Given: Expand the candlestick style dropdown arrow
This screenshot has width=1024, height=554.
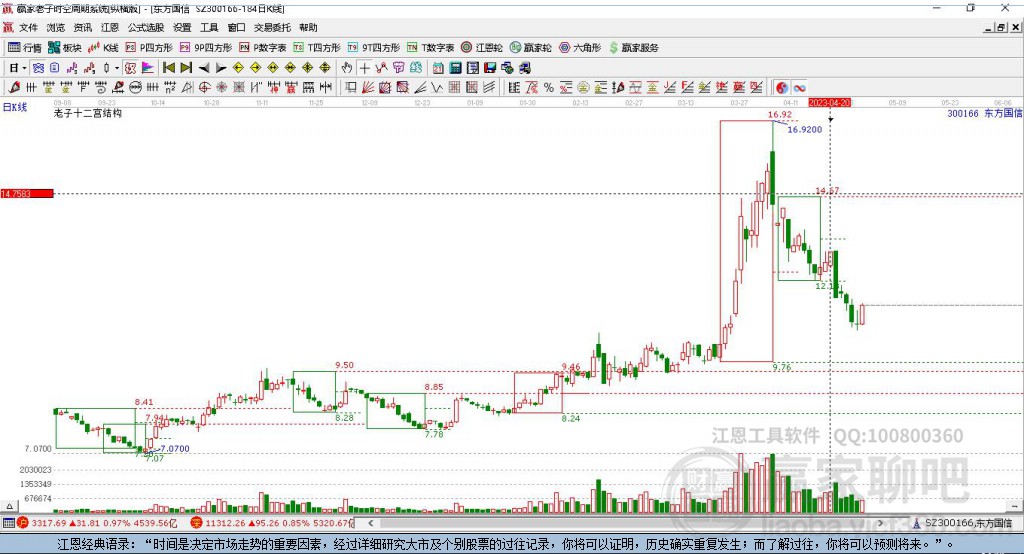Looking at the screenshot, I should point(117,68).
